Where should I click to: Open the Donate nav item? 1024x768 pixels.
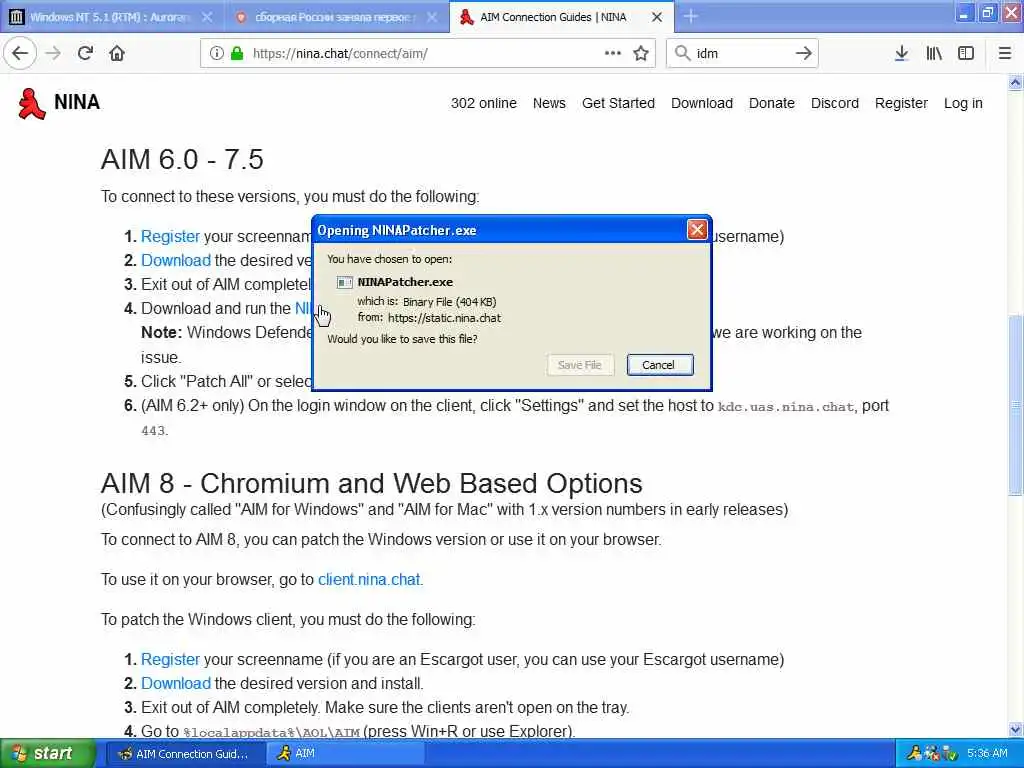click(x=771, y=103)
